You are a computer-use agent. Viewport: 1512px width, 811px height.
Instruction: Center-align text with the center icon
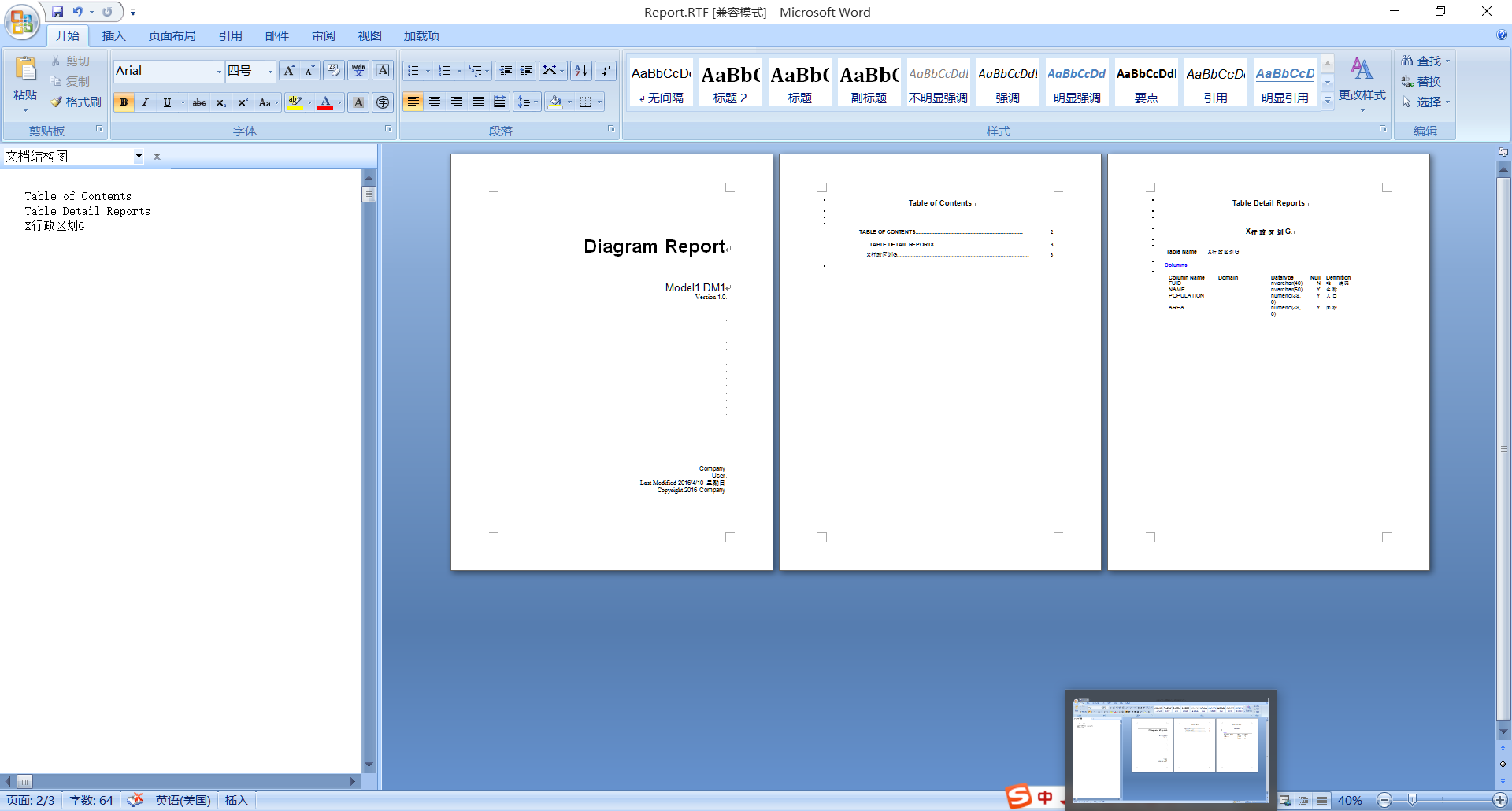tap(435, 102)
